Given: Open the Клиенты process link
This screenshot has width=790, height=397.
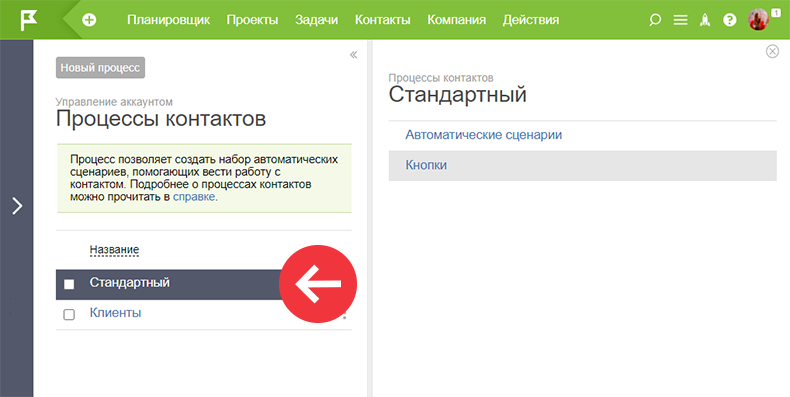Looking at the screenshot, I should [115, 312].
